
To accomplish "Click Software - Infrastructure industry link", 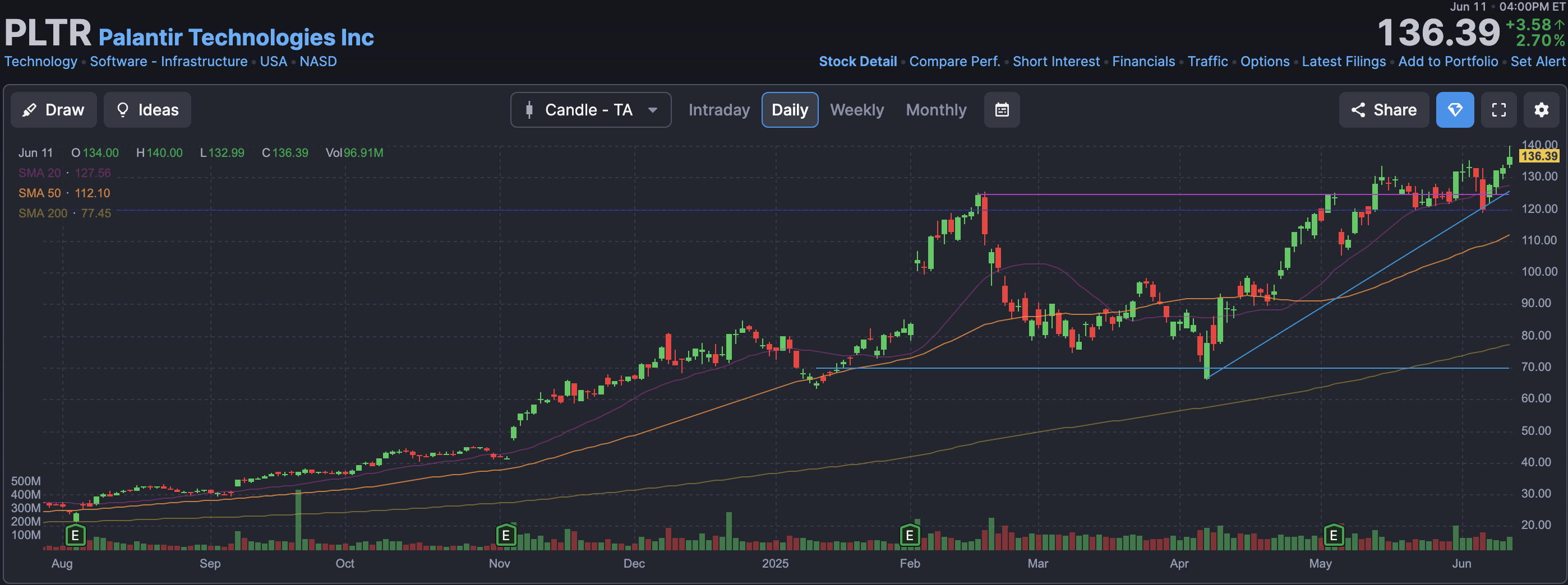I will 169,62.
